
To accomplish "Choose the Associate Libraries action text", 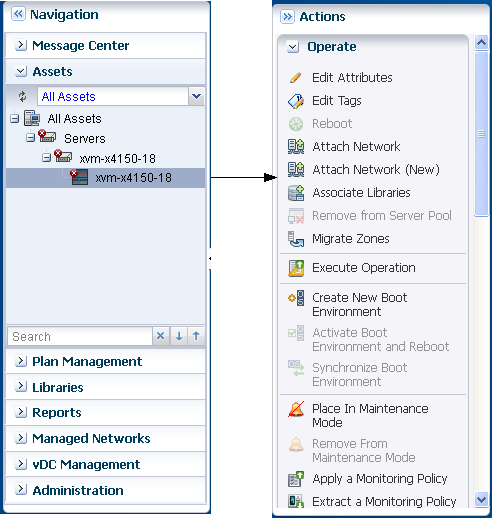I will 361,193.
